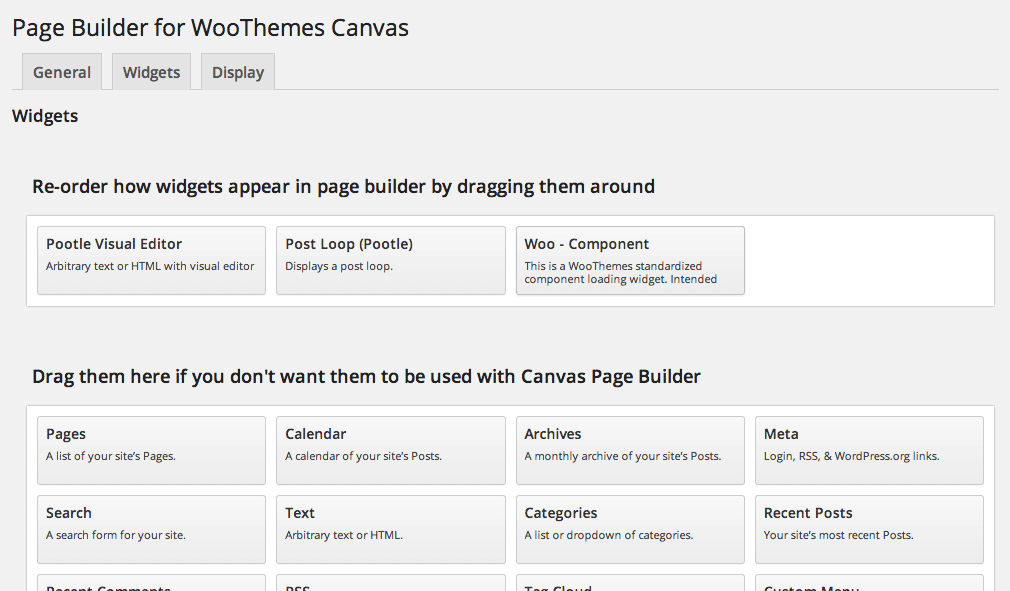Choose the Text widget card

click(391, 529)
